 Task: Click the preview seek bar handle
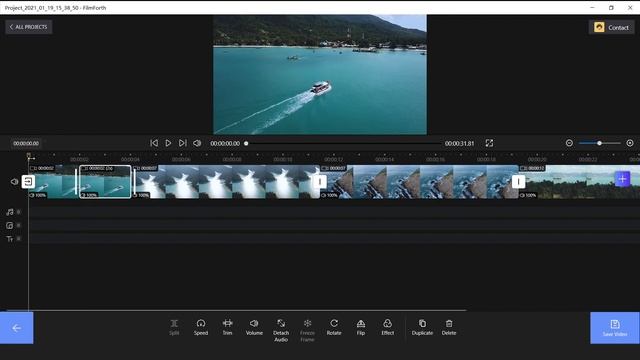coord(246,144)
